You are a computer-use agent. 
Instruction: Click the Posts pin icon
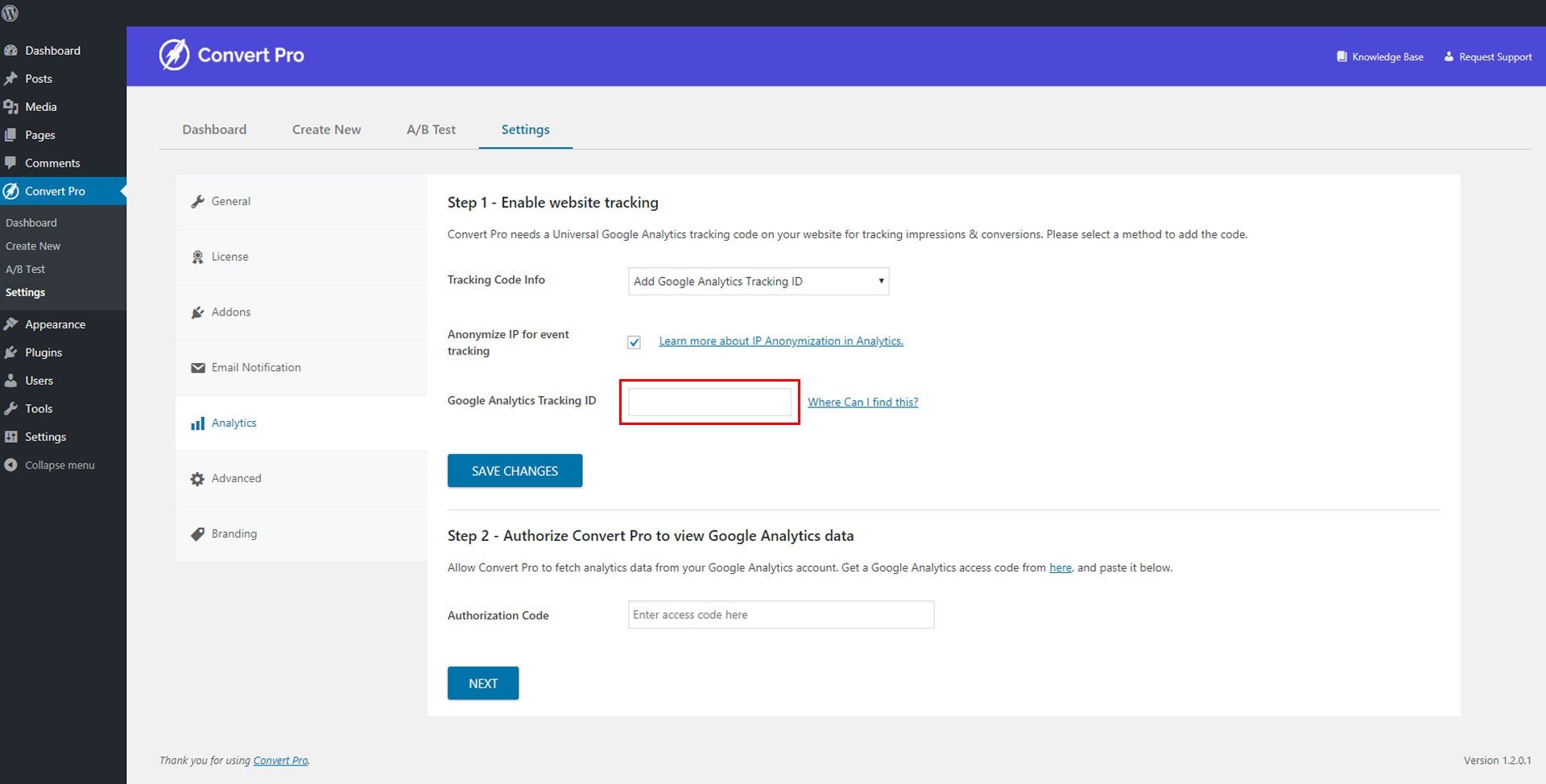click(x=10, y=78)
